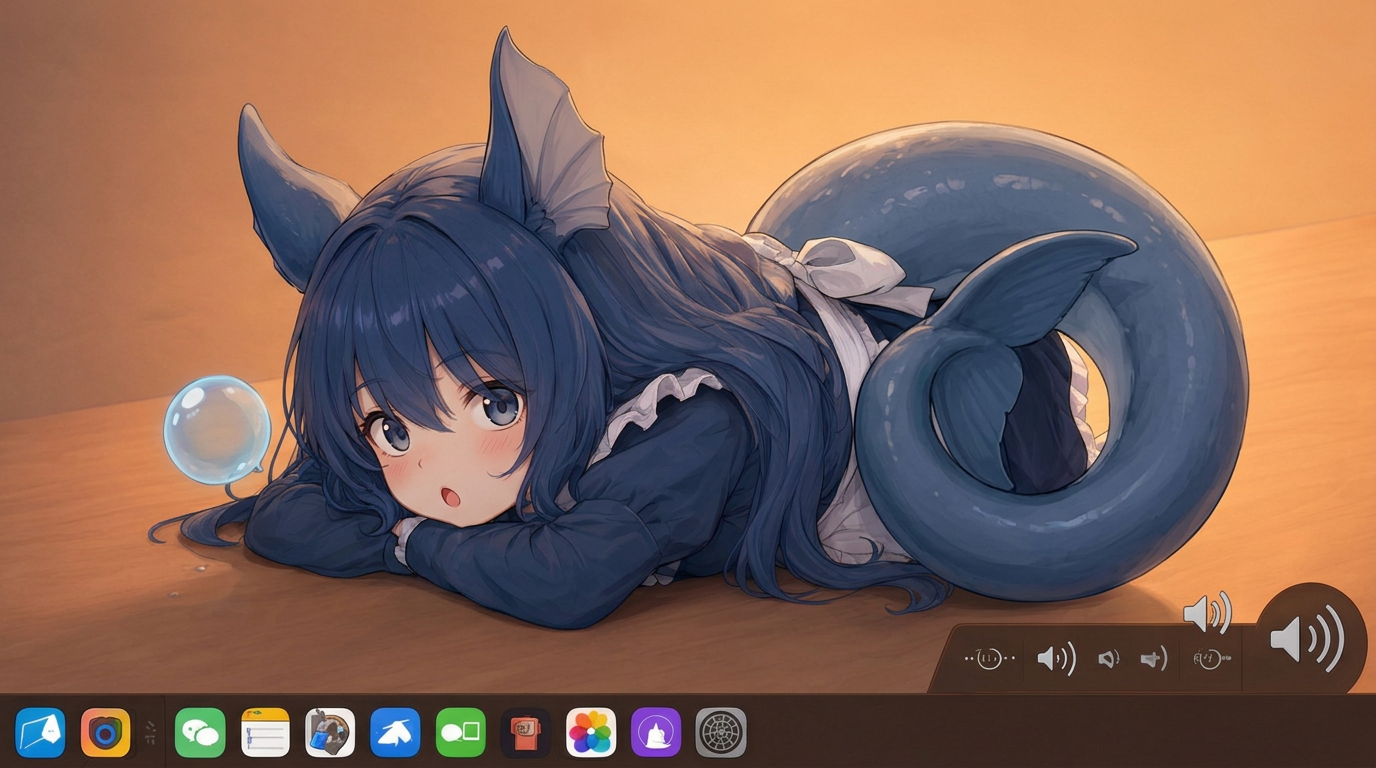Viewport: 1376px width, 768px height.
Task: Select the smallest dim speaker in volume panel
Action: (1108, 659)
